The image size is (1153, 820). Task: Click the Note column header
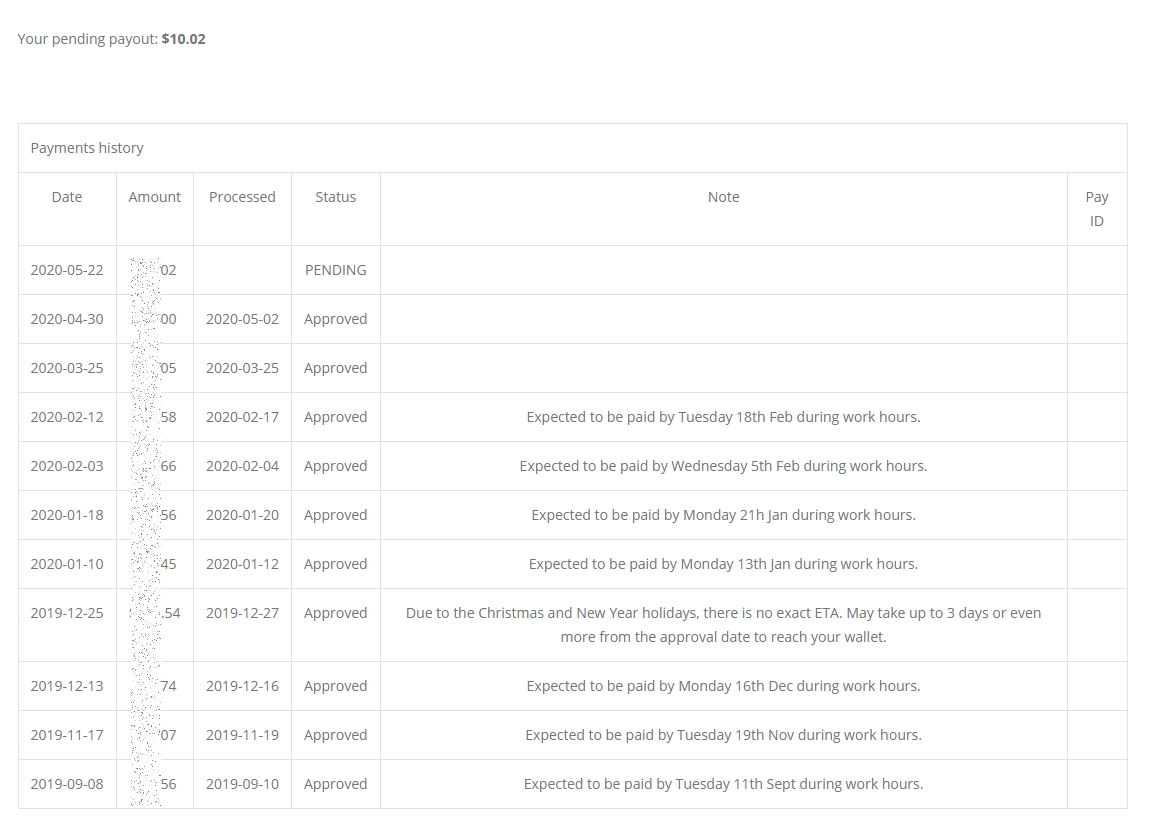point(724,197)
